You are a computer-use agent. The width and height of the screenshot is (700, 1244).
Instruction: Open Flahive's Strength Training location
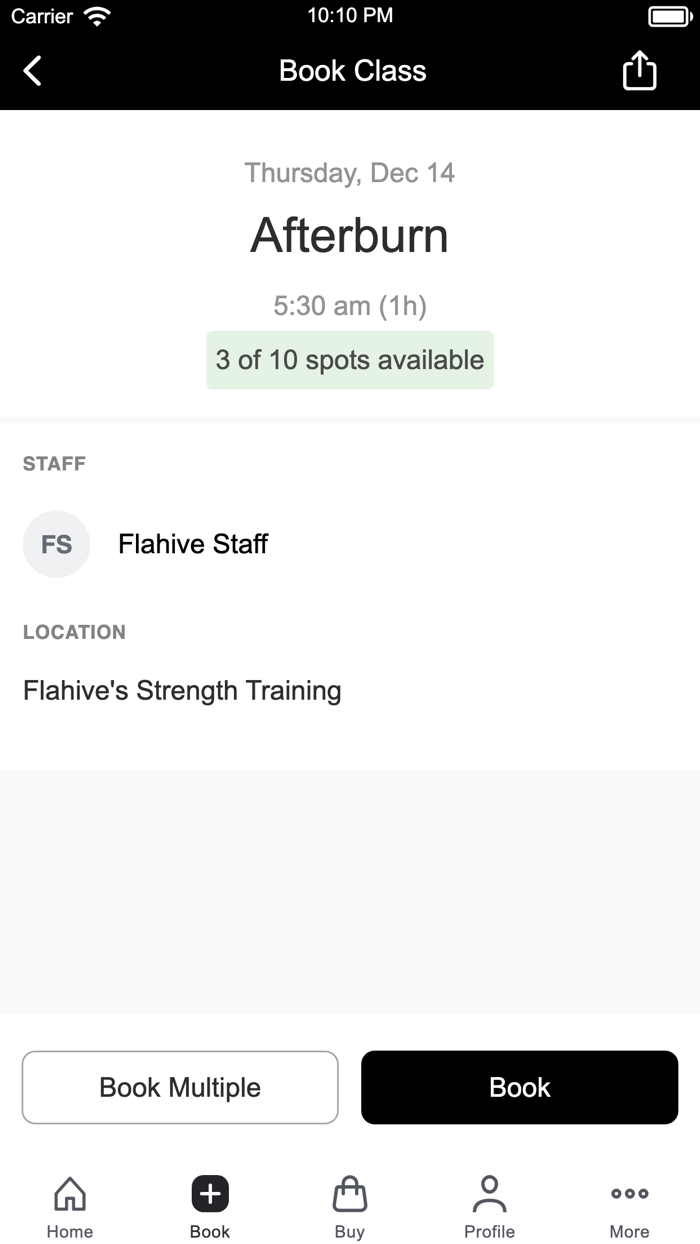182,690
